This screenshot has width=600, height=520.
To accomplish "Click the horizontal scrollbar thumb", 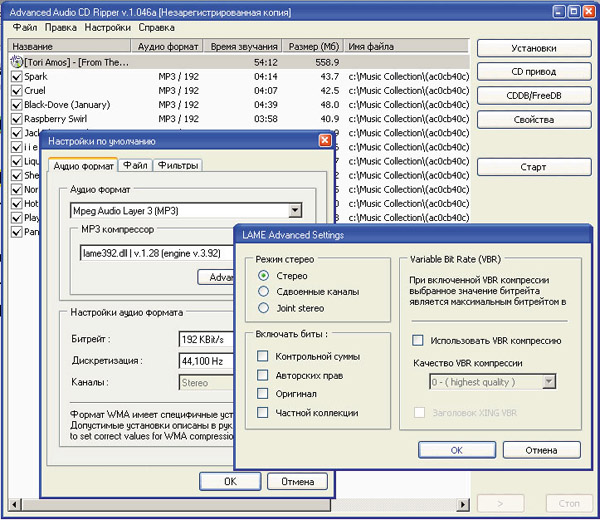I will click(176, 504).
